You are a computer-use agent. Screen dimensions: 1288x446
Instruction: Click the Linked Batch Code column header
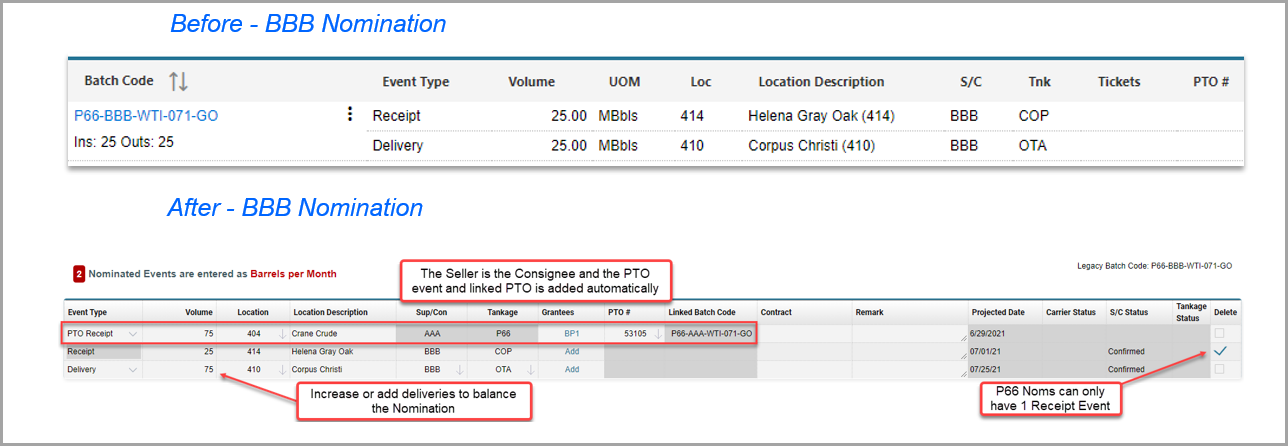[702, 312]
